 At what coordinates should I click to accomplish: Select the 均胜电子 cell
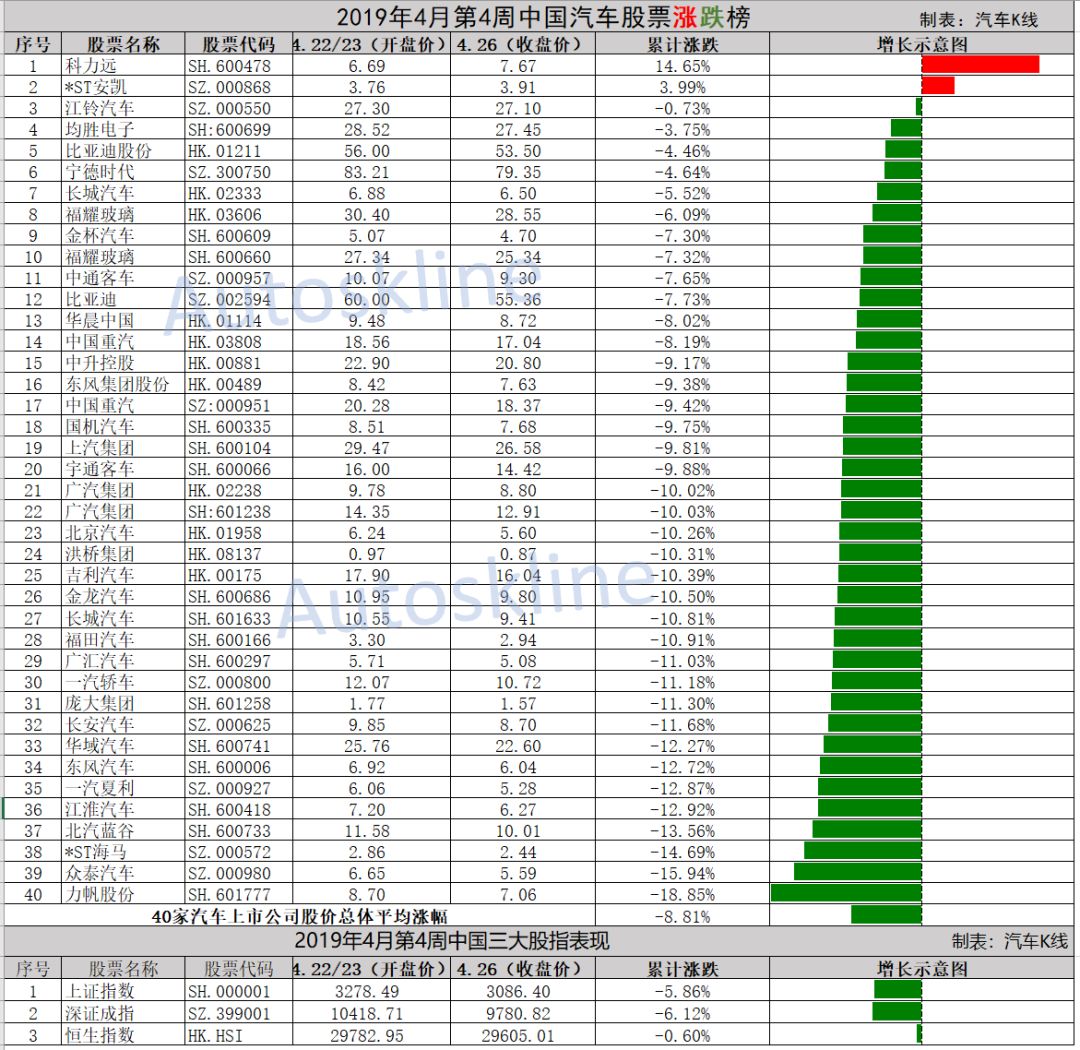click(123, 130)
